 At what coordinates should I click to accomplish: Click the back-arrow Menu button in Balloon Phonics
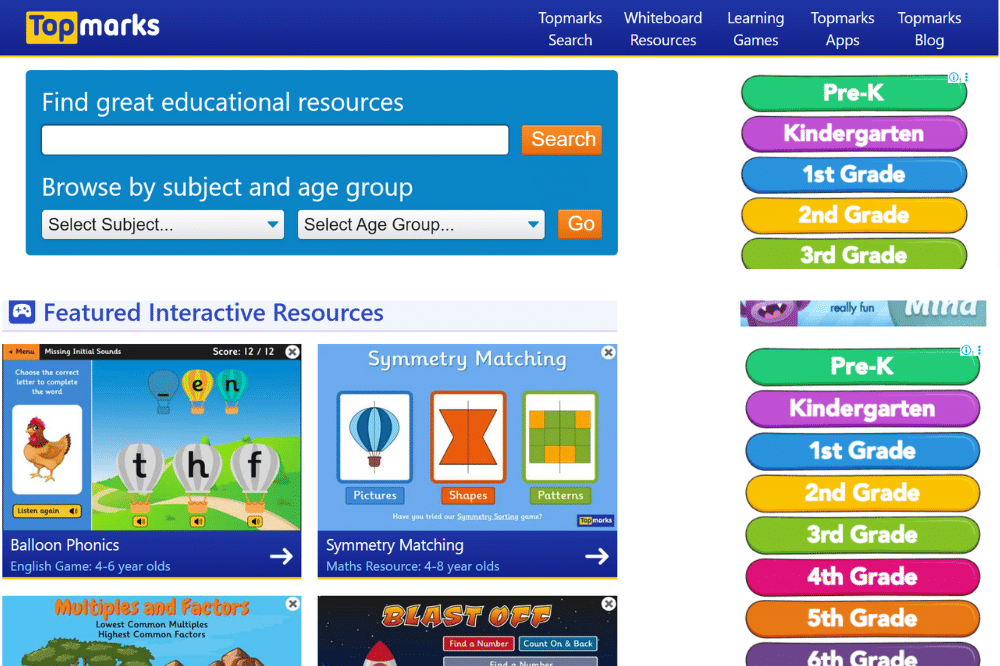pyautogui.click(x=21, y=351)
